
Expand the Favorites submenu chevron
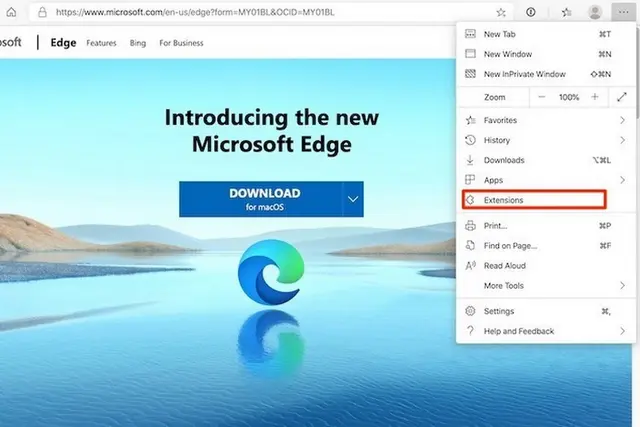[x=622, y=120]
